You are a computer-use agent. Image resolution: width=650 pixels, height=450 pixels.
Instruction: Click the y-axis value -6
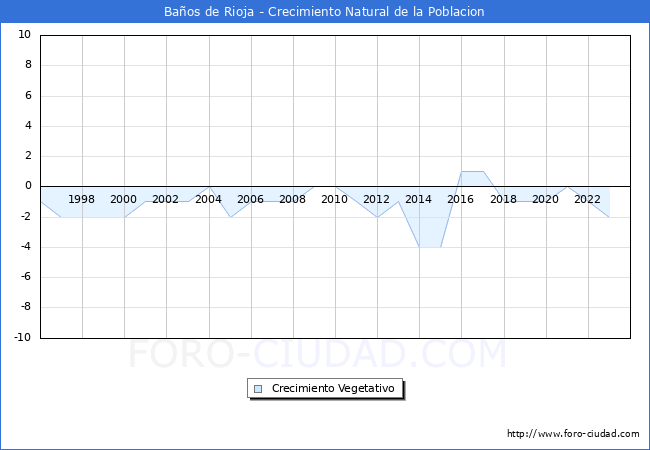[x=26, y=277]
